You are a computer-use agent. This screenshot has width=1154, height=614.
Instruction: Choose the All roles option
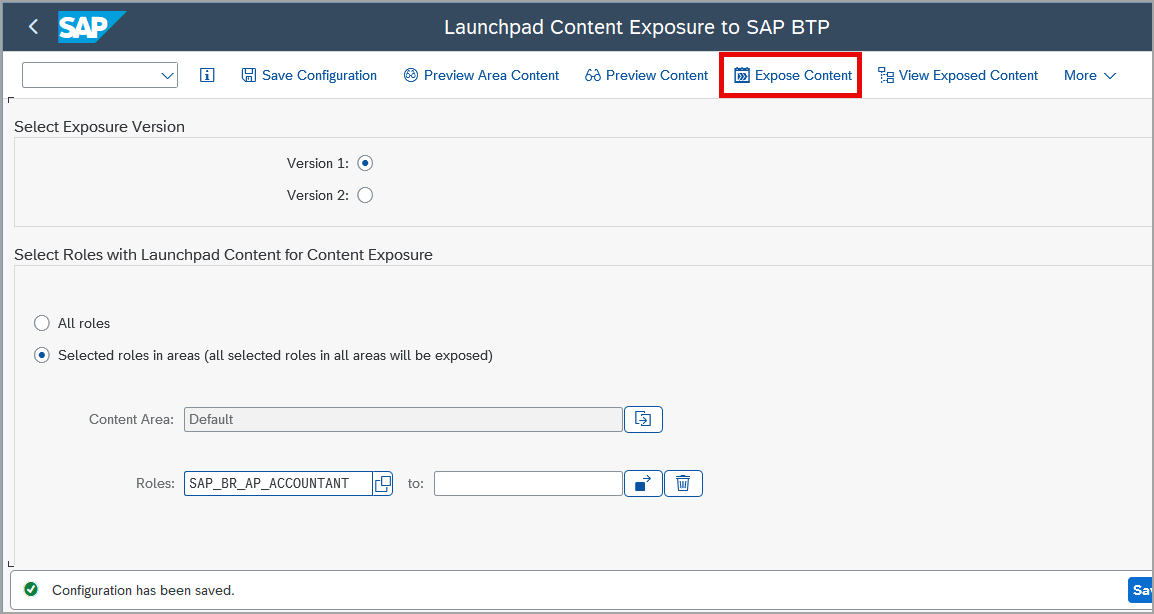click(x=43, y=323)
